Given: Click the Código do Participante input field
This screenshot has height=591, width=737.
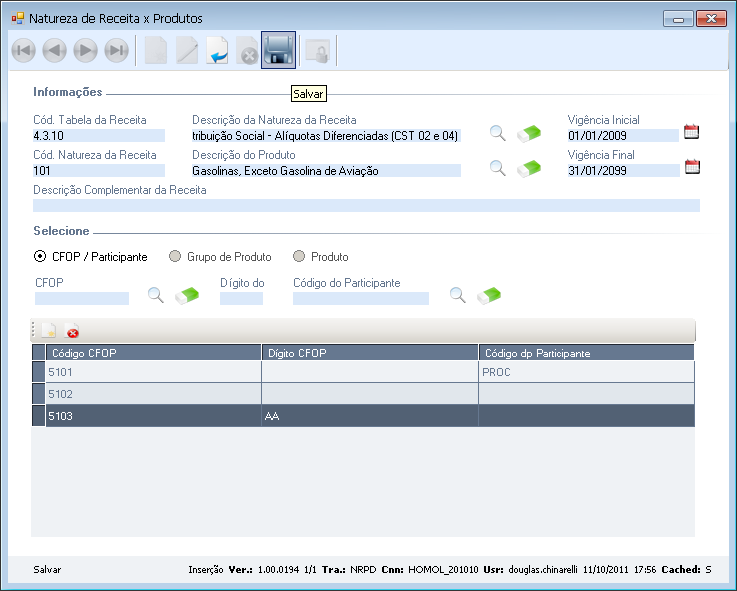Looking at the screenshot, I should [x=360, y=298].
